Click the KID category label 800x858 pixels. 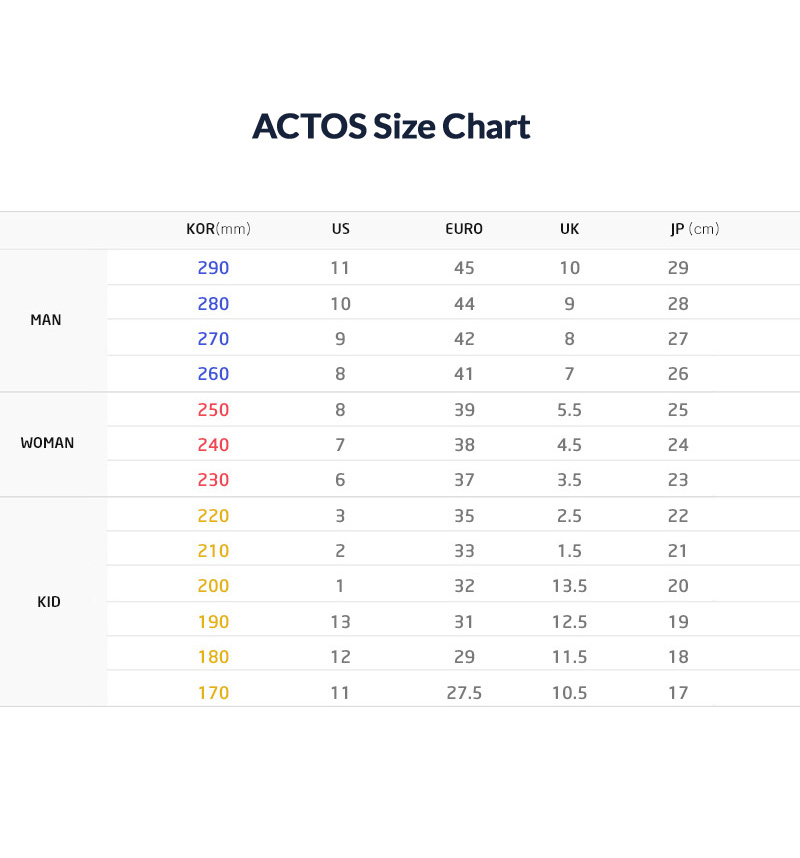48,602
